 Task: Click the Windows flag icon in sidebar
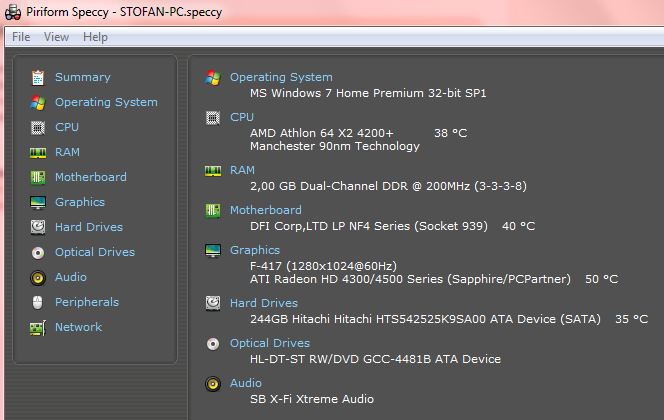pyautogui.click(x=38, y=102)
